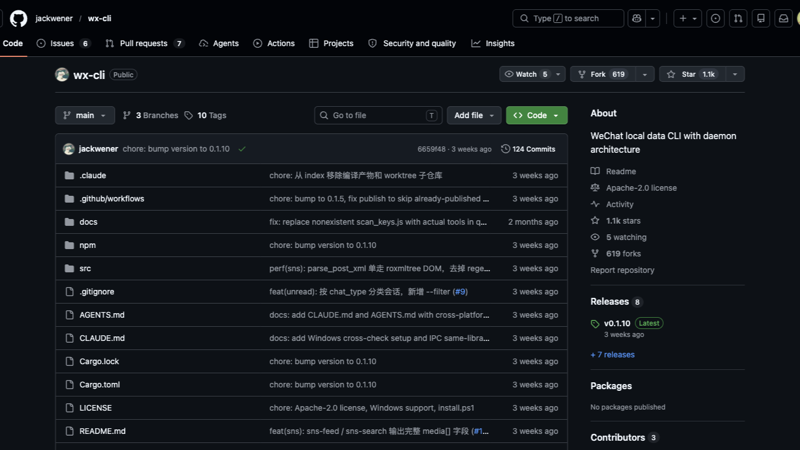Focus the Type / to search field

pyautogui.click(x=568, y=18)
